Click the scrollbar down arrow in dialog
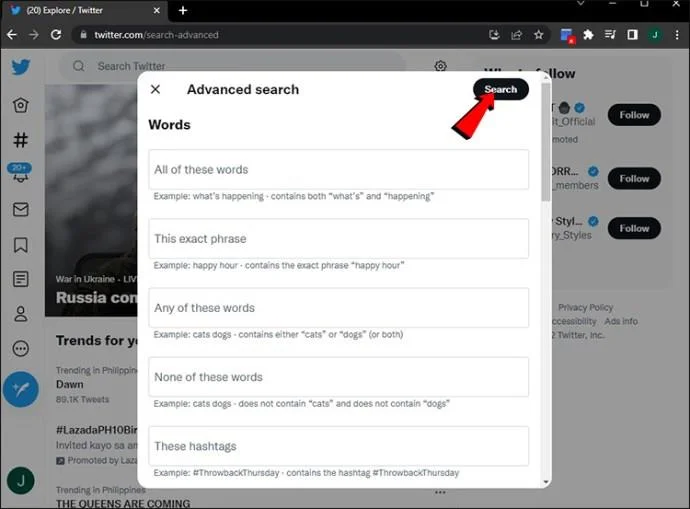Screen dimensions: 690x509 (546, 482)
